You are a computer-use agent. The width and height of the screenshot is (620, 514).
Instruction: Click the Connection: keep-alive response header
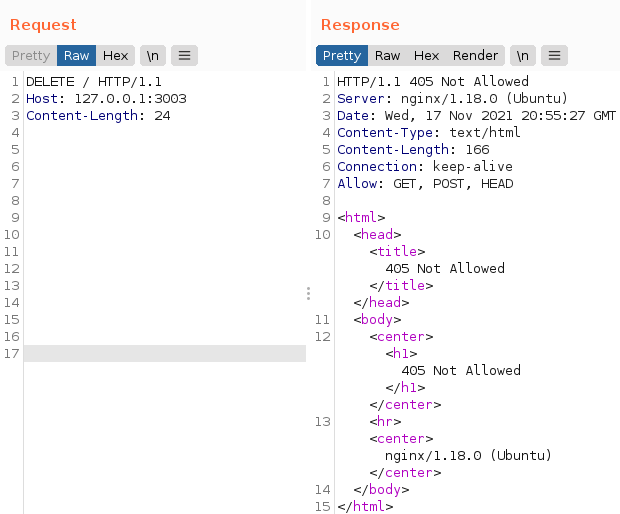(x=424, y=167)
